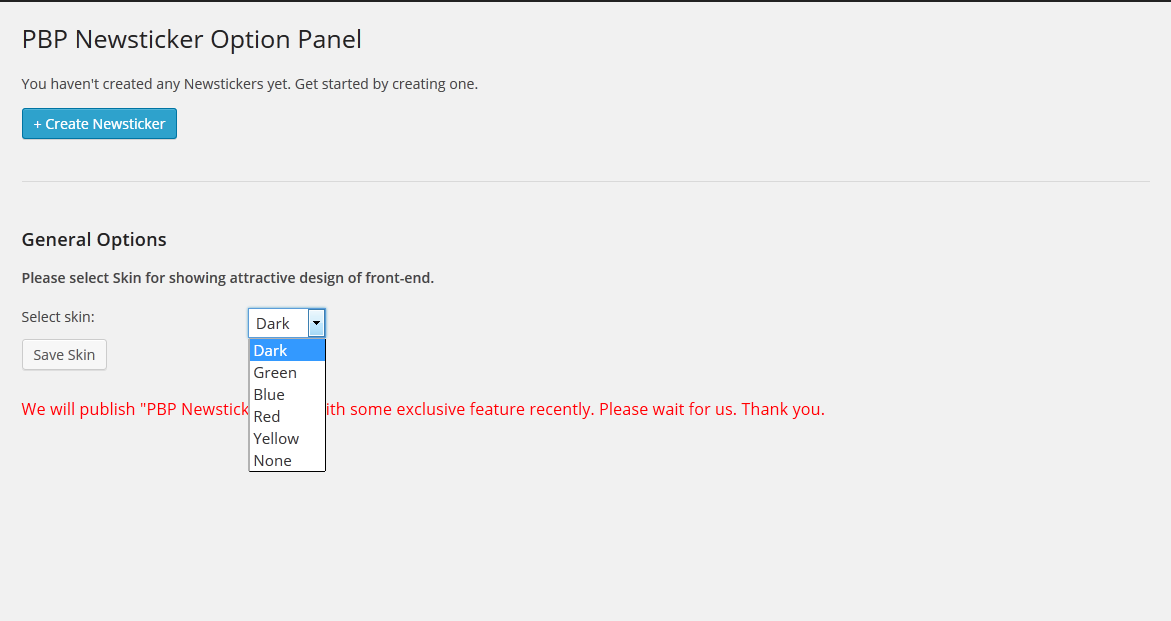
Task: Click the bold "Please select Skin" instruction
Action: point(227,278)
